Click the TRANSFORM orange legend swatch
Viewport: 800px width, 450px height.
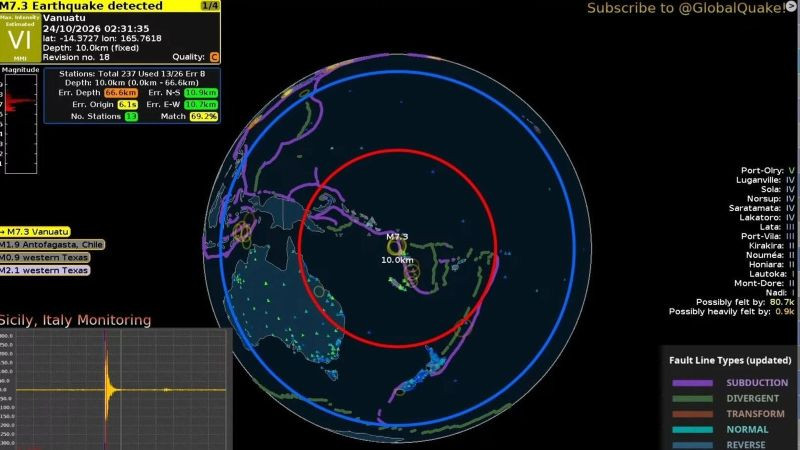point(692,414)
